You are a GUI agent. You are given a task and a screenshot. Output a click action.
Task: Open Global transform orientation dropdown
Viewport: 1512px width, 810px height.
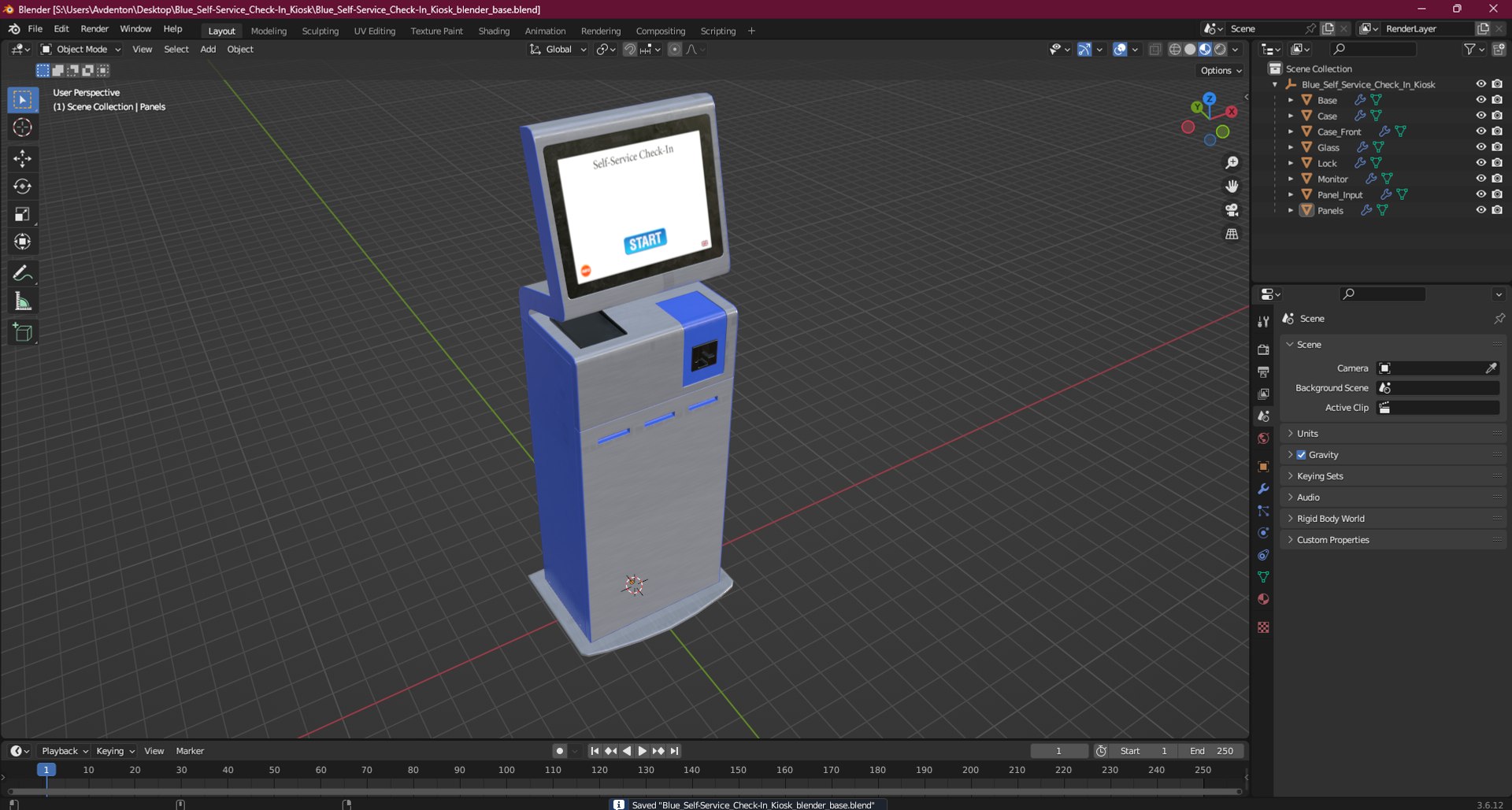pos(558,50)
